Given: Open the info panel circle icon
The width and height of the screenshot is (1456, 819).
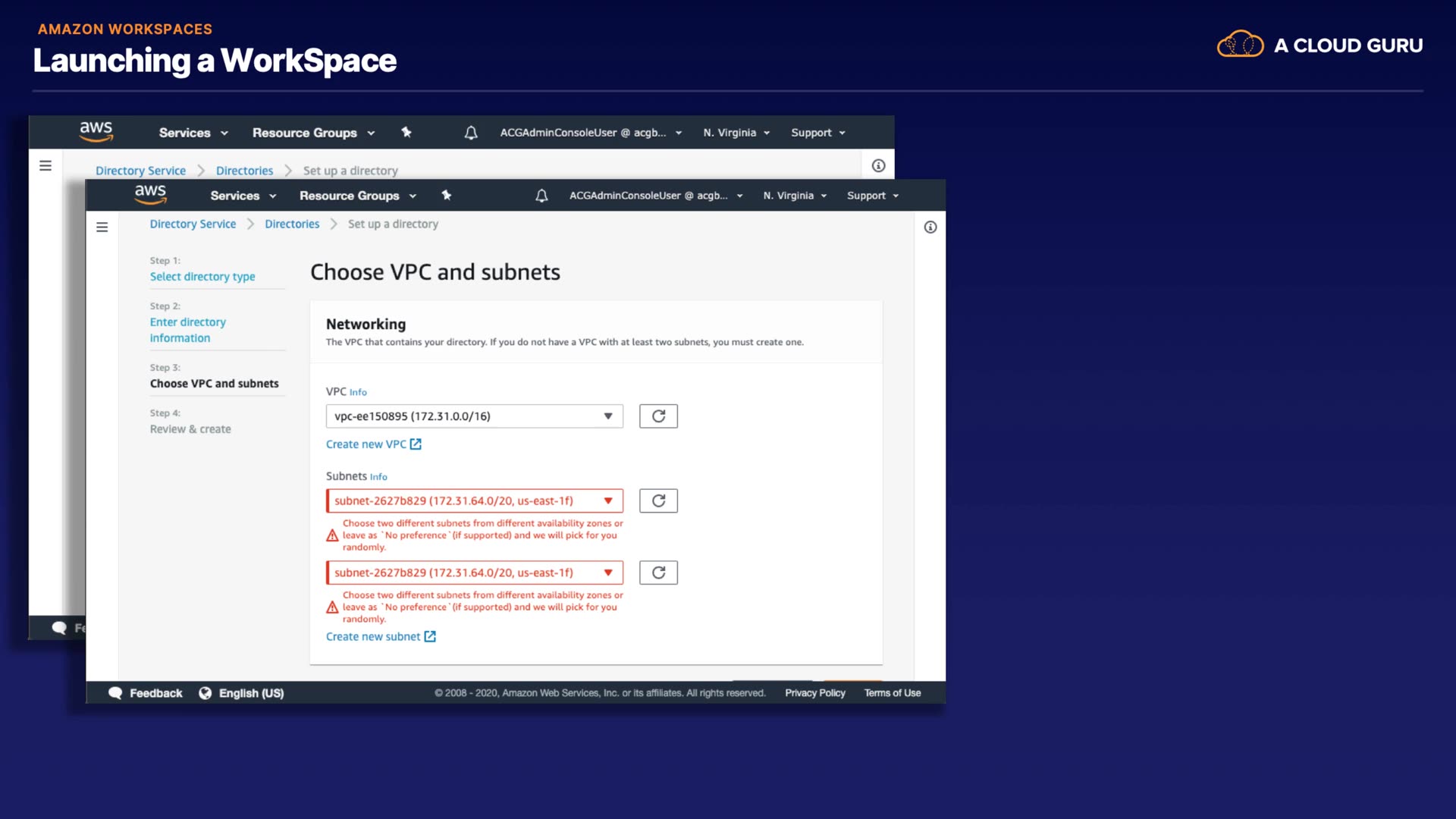Looking at the screenshot, I should pos(930,227).
